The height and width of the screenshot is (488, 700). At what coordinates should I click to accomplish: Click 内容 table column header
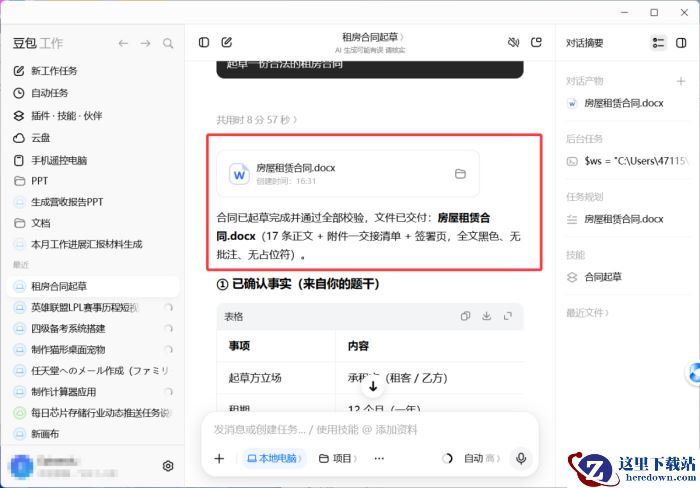tap(429, 346)
